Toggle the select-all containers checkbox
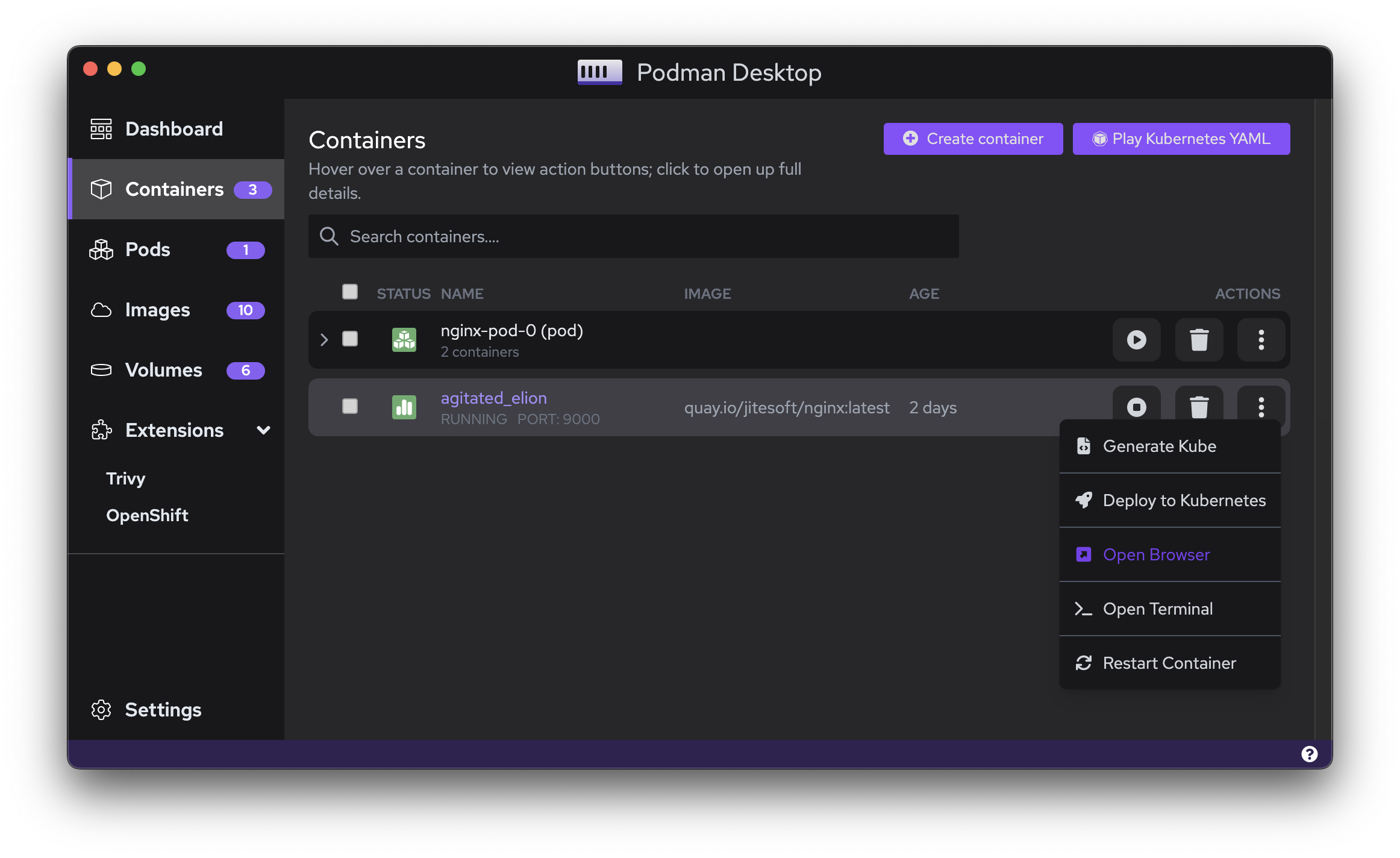The image size is (1400, 858). (x=350, y=292)
